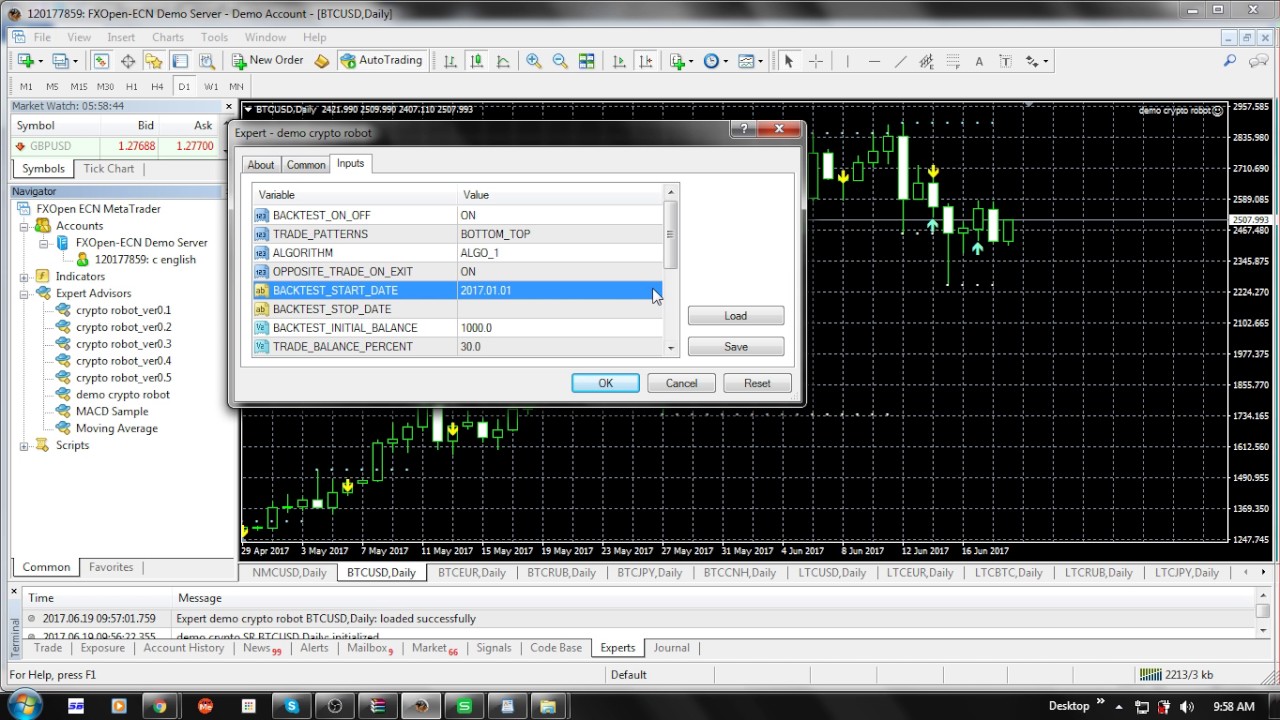The image size is (1280, 720).
Task: Select the W1 timeframe button
Action: 210,87
